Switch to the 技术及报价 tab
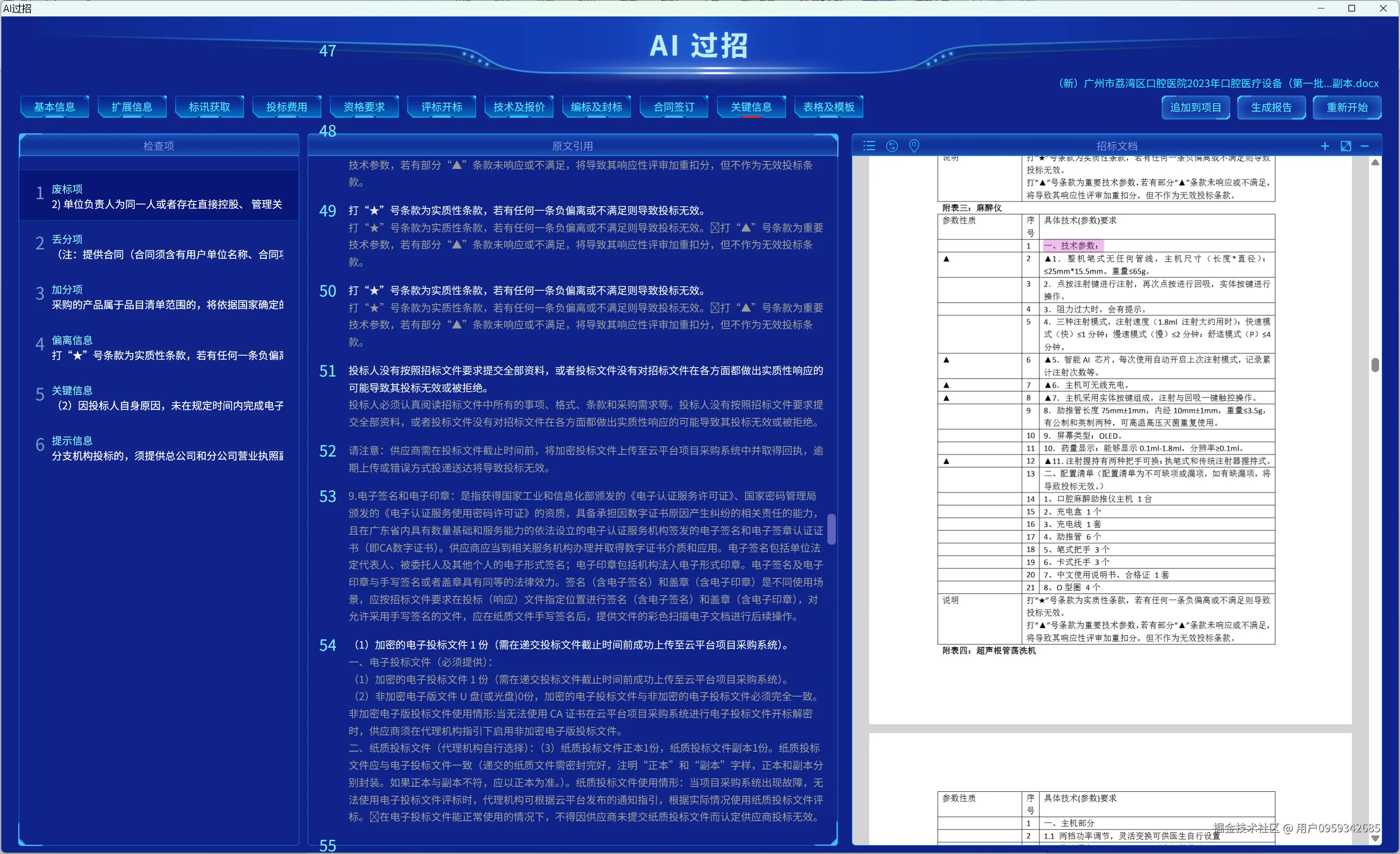The image size is (1400, 854). pyautogui.click(x=518, y=106)
